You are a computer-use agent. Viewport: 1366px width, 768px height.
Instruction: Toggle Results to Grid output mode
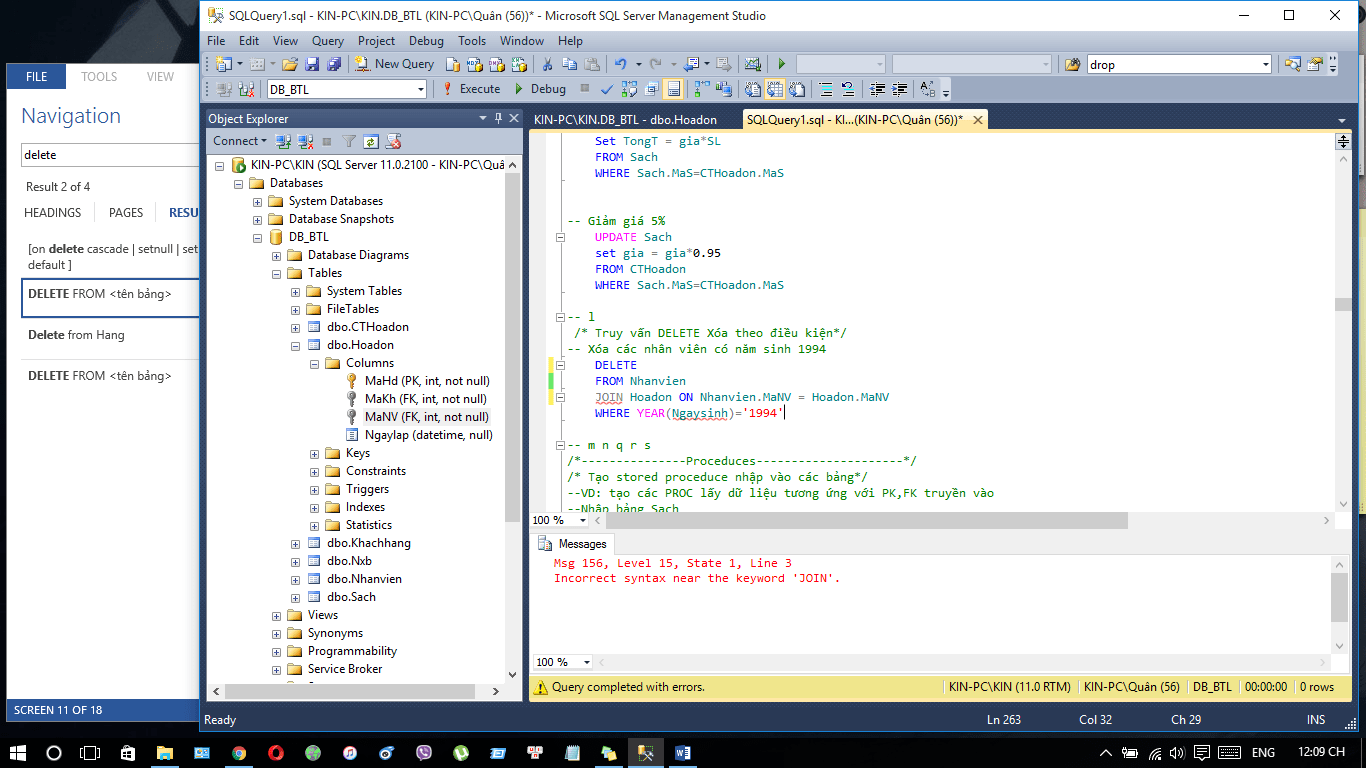click(x=774, y=89)
